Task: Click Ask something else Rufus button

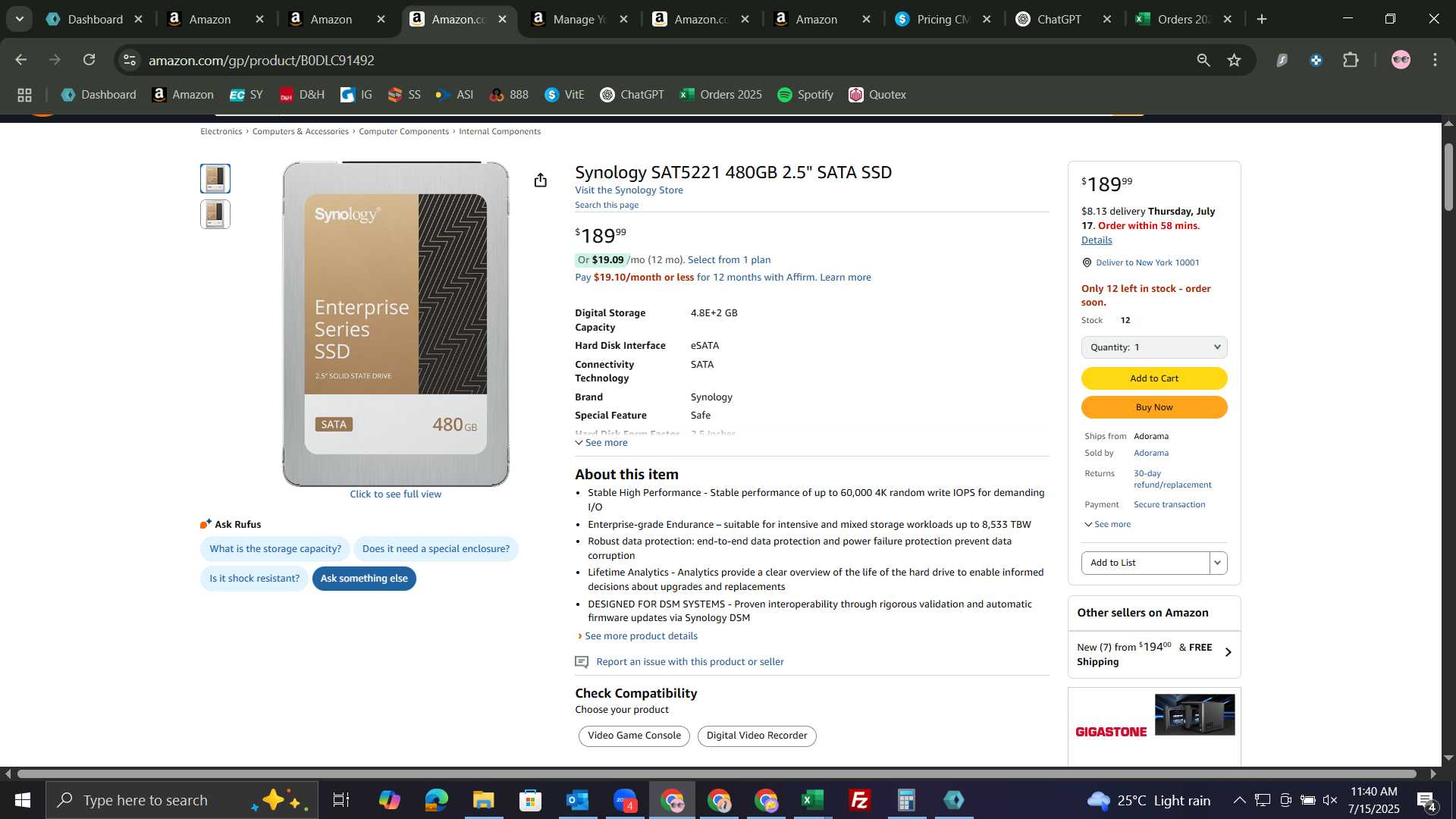Action: point(364,579)
